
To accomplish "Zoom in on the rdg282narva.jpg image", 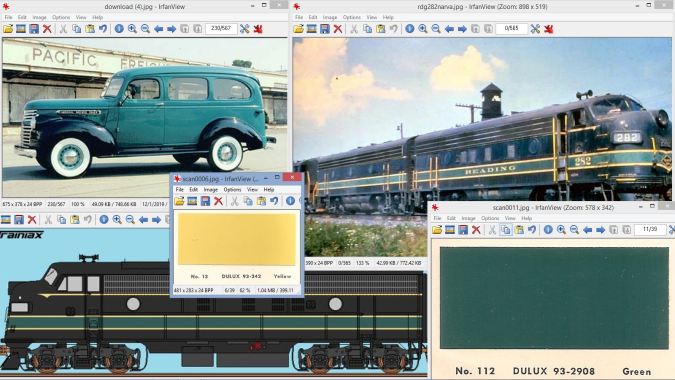I will (423, 29).
